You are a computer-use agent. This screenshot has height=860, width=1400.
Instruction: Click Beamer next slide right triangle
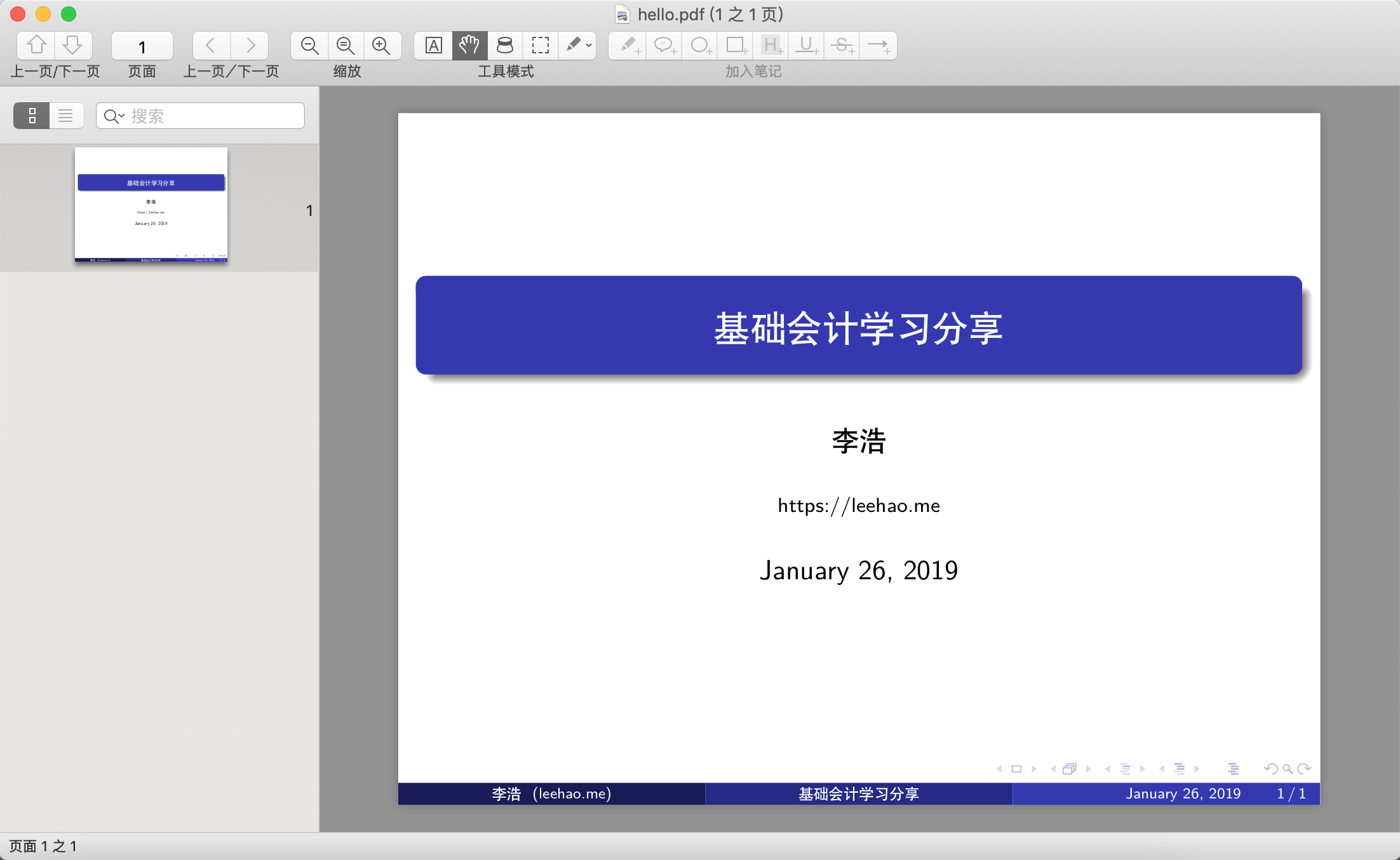[x=1034, y=769]
